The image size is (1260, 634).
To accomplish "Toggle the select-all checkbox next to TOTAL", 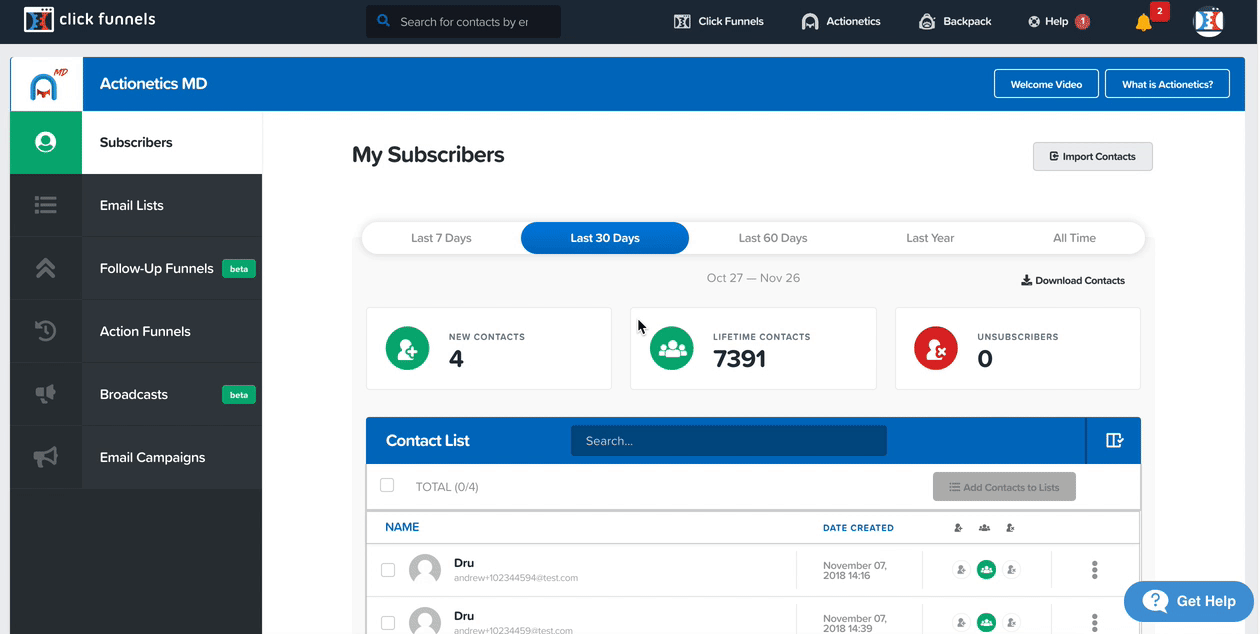I will click(387, 485).
